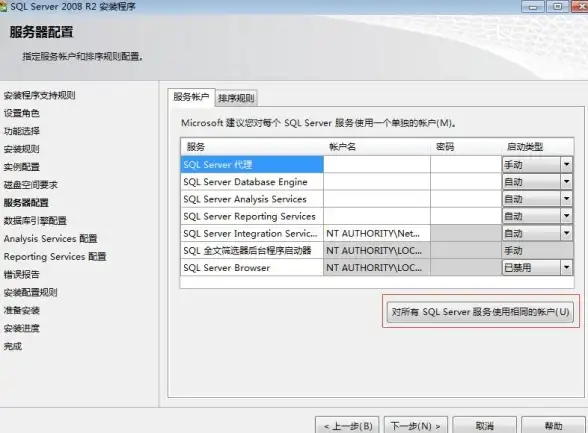Click account name field for SQL Server 代理

tap(376, 165)
